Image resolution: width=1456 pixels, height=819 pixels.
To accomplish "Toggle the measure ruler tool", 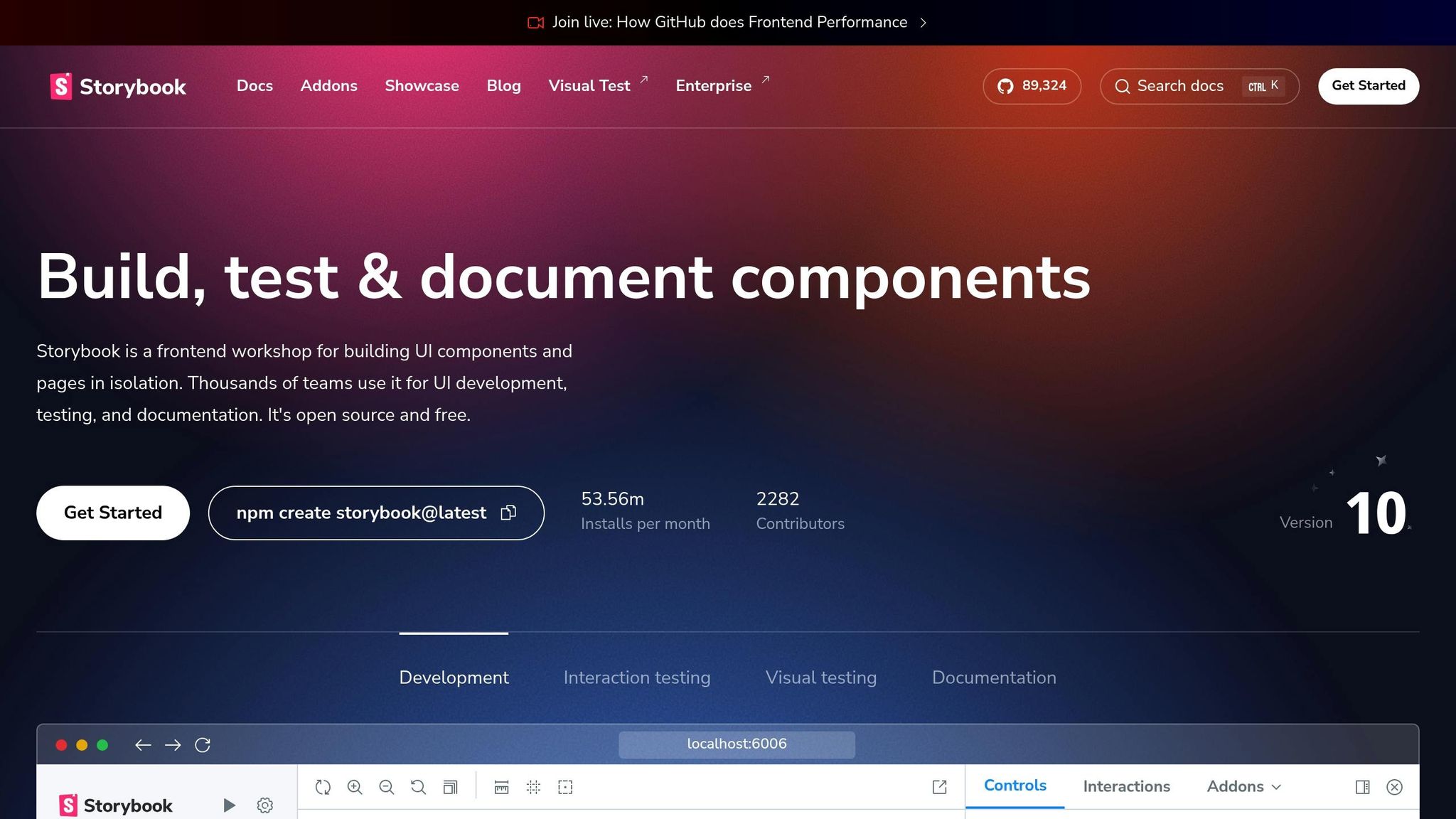I will [x=501, y=787].
